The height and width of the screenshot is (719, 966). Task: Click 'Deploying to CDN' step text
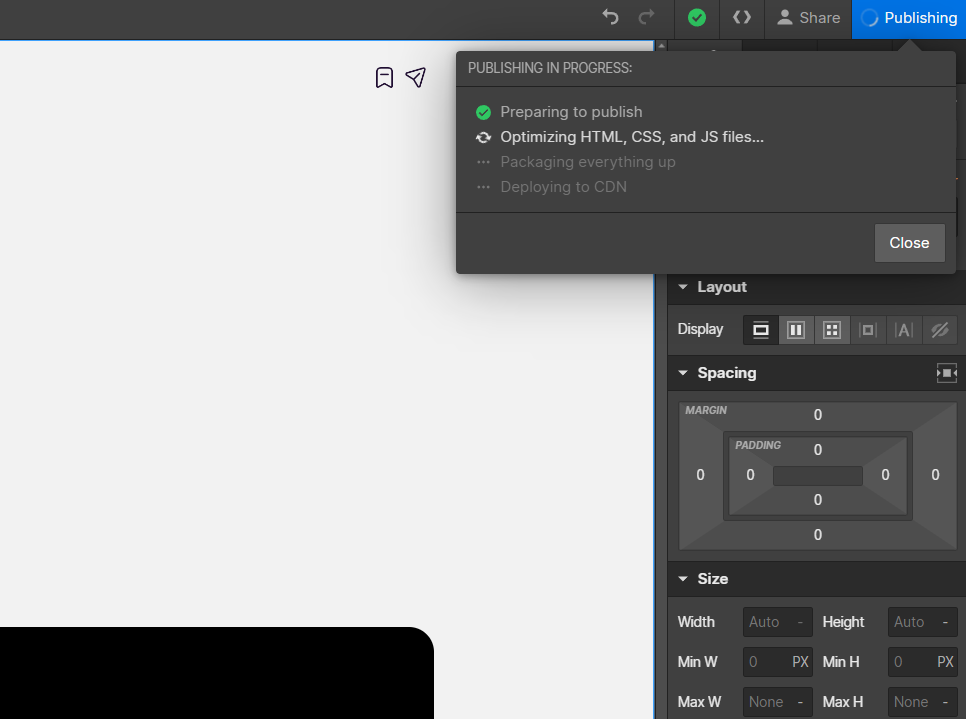pos(563,187)
